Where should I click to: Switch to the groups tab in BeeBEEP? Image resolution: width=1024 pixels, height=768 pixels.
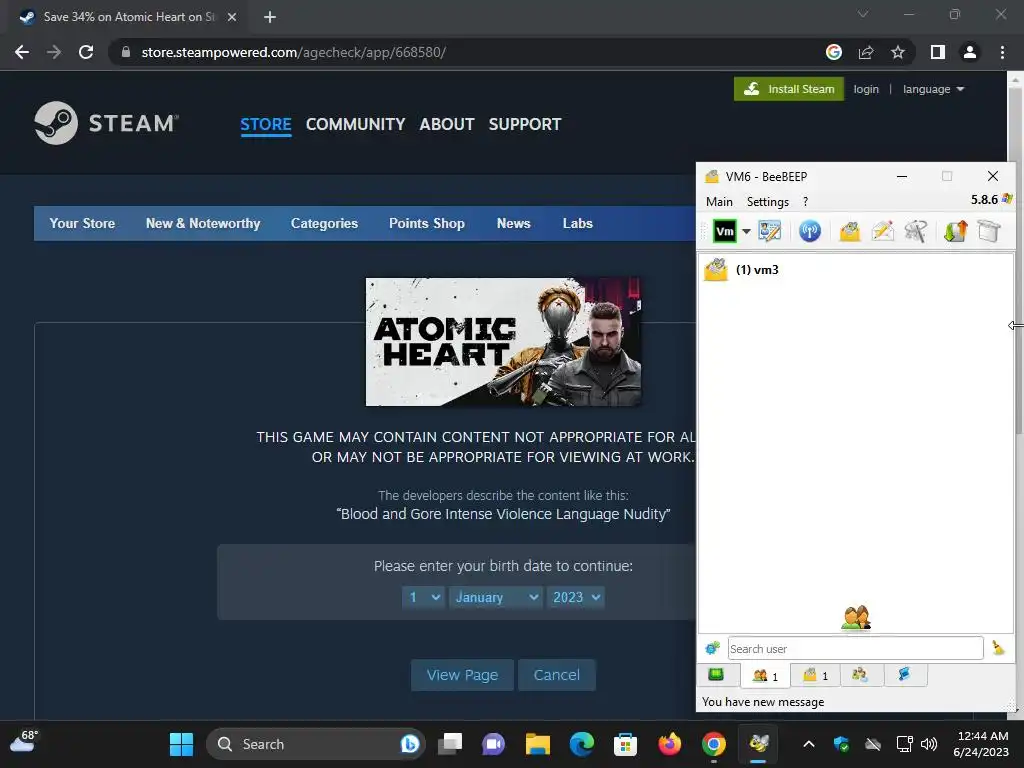[x=860, y=675]
